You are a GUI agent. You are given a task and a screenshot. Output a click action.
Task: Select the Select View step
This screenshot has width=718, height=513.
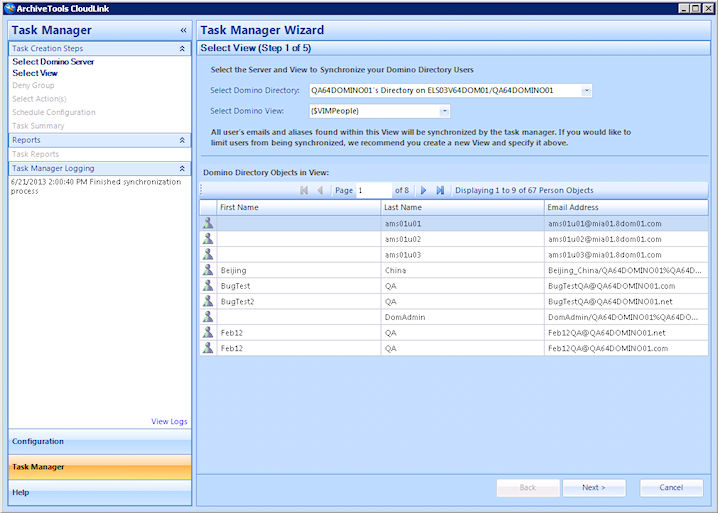click(x=35, y=73)
